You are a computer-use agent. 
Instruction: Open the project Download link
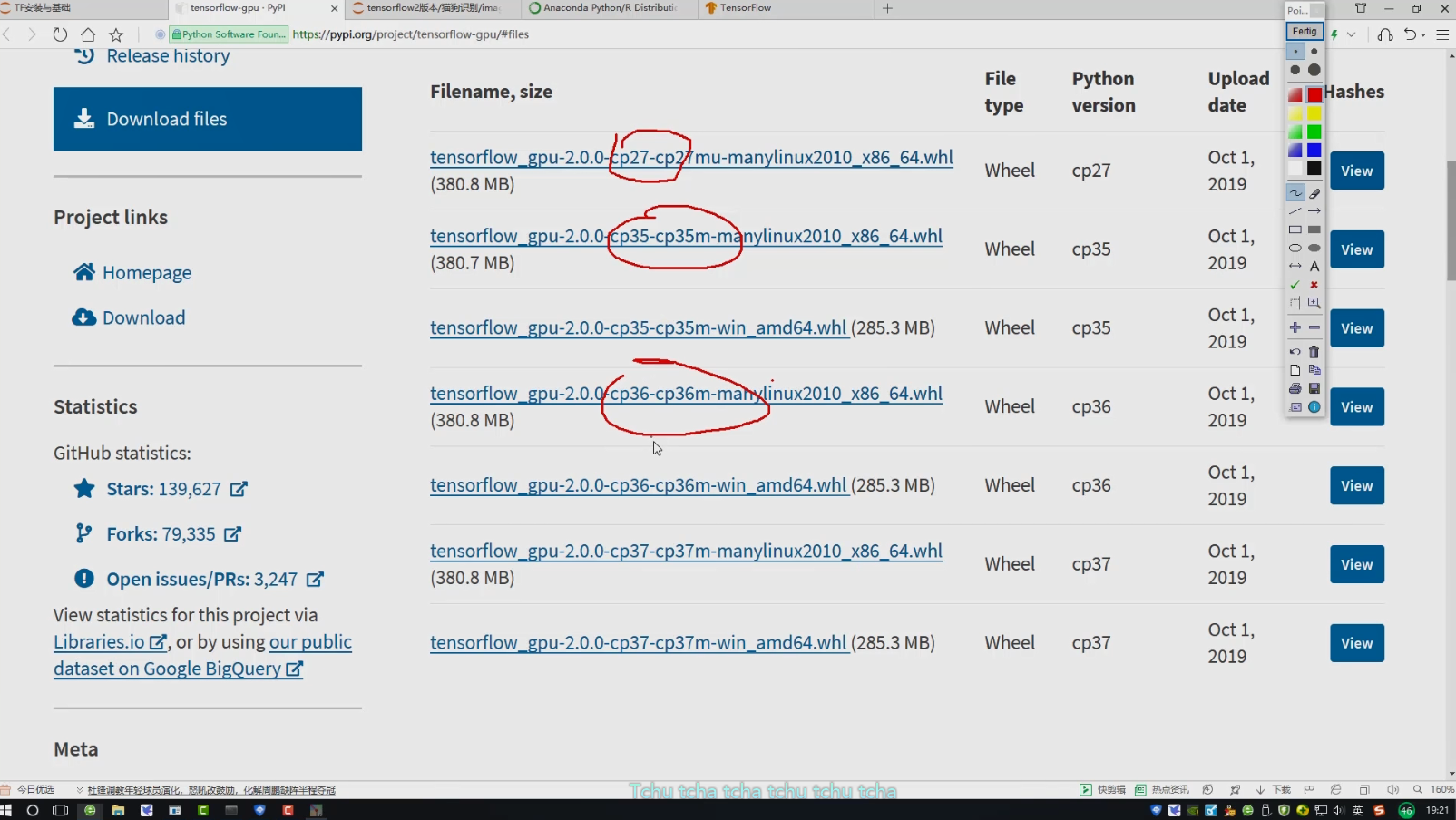(x=143, y=317)
